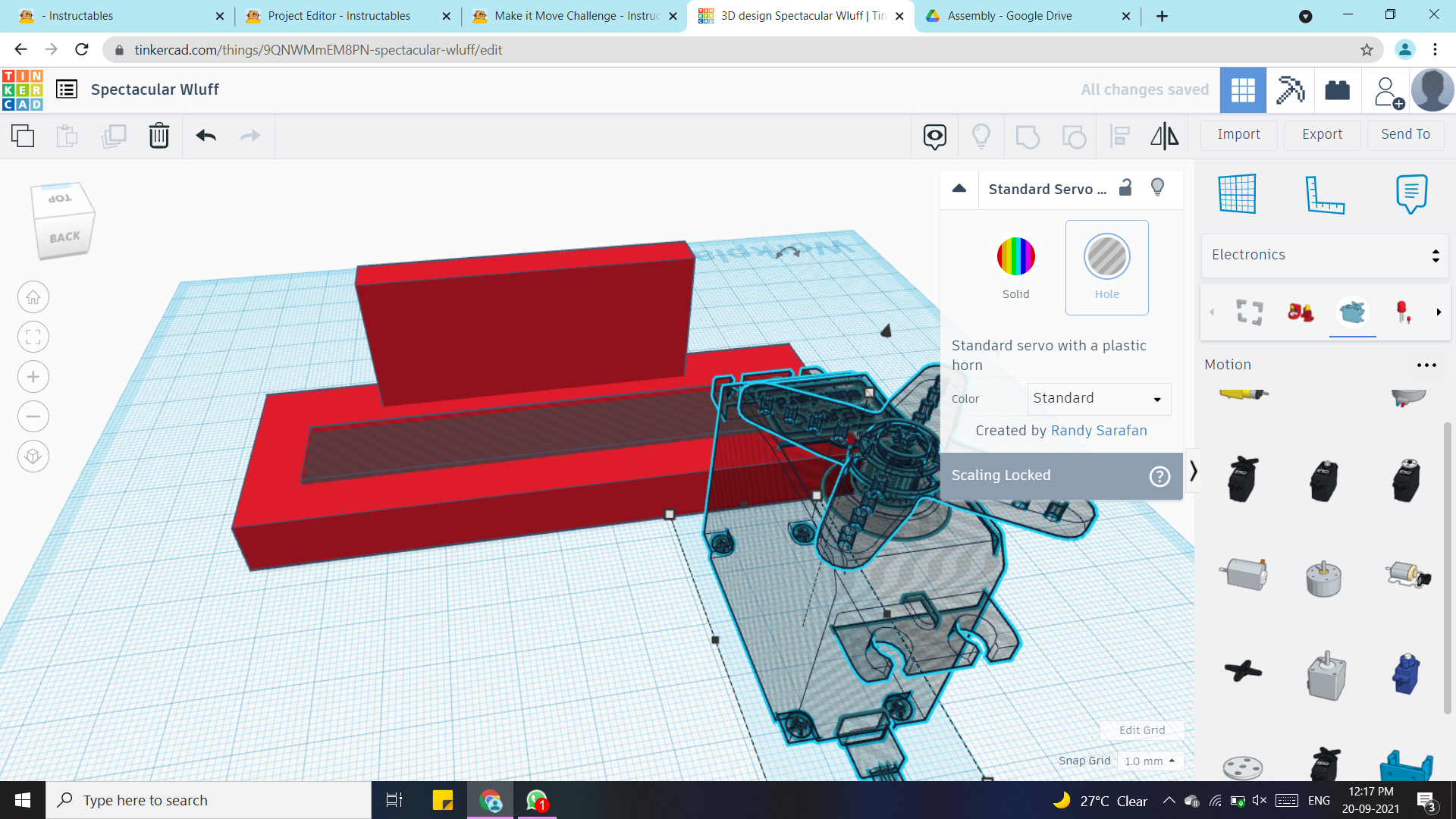Viewport: 1456px width, 819px height.
Task: Click the Home view icon
Action: 33,297
